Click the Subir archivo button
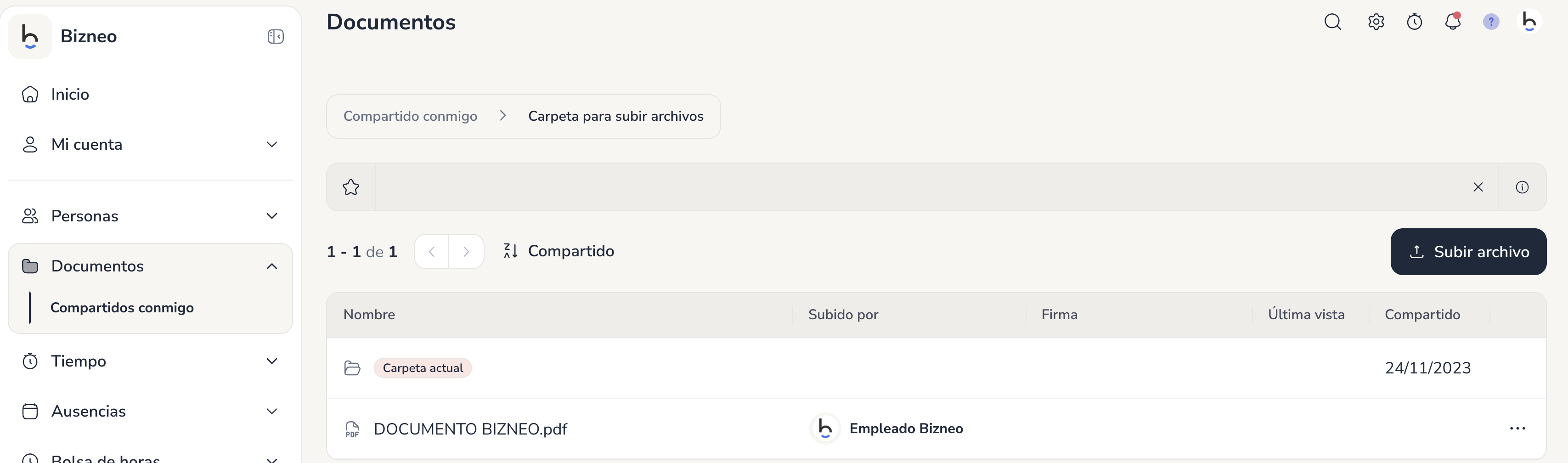The height and width of the screenshot is (463, 1568). (1467, 251)
